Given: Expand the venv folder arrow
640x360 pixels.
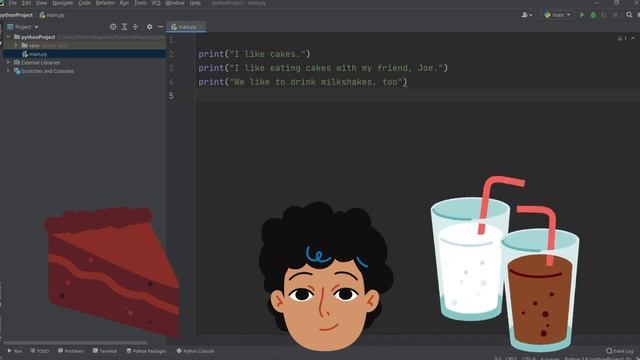Looking at the screenshot, I should (x=16, y=45).
